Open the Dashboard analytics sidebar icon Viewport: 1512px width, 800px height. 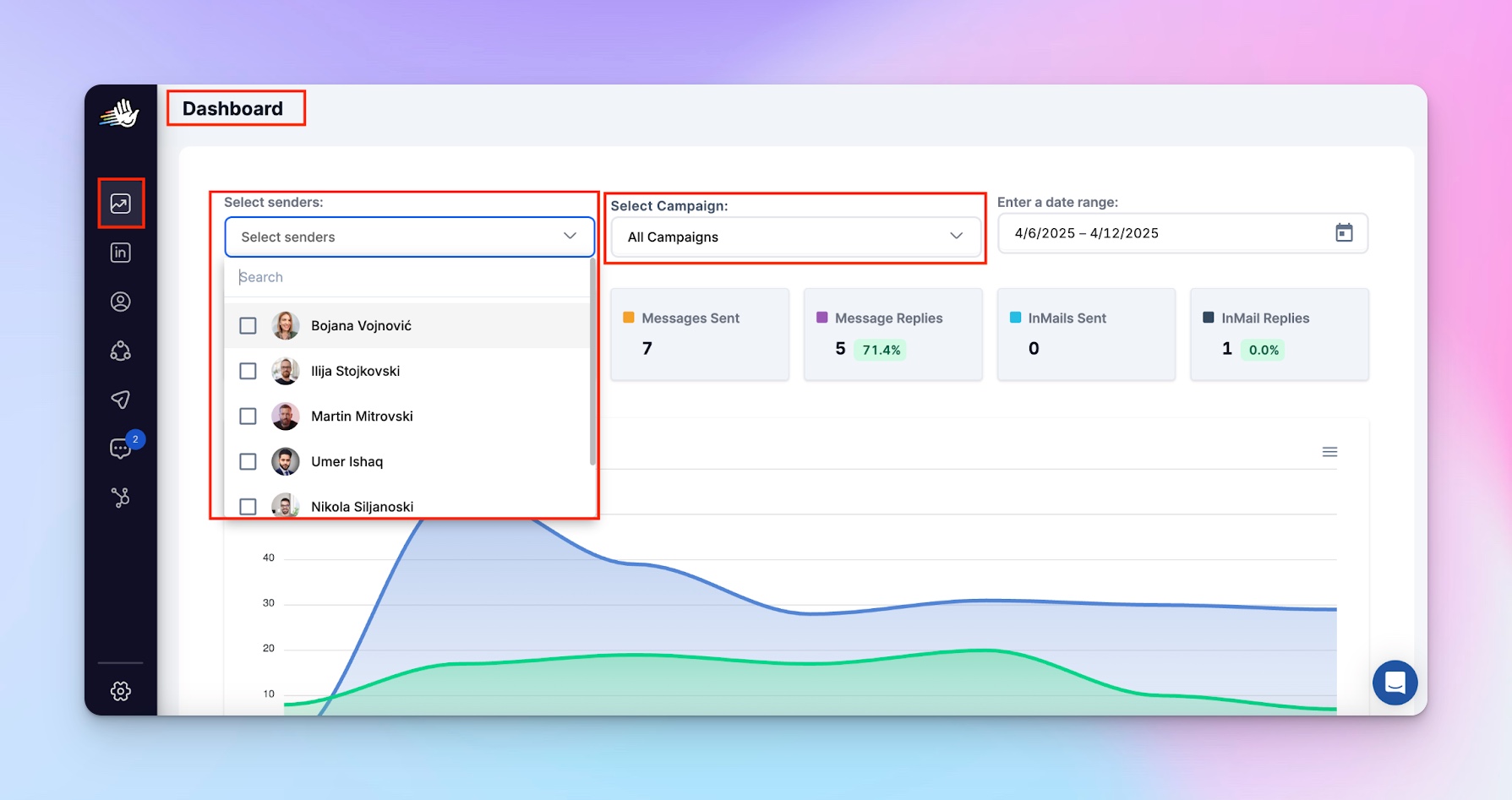click(x=121, y=204)
